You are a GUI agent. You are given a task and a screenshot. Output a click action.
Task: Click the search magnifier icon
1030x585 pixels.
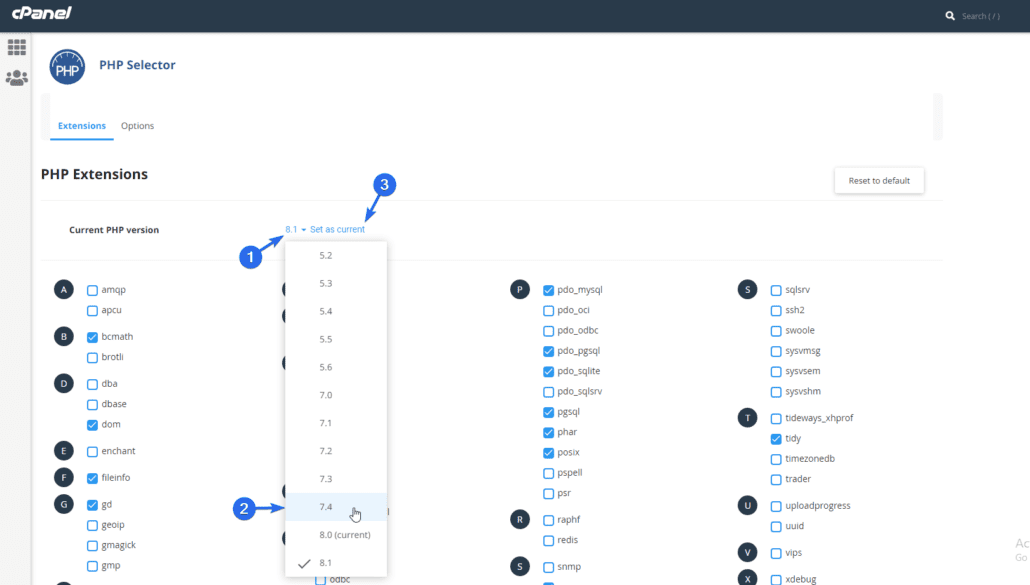pos(950,16)
